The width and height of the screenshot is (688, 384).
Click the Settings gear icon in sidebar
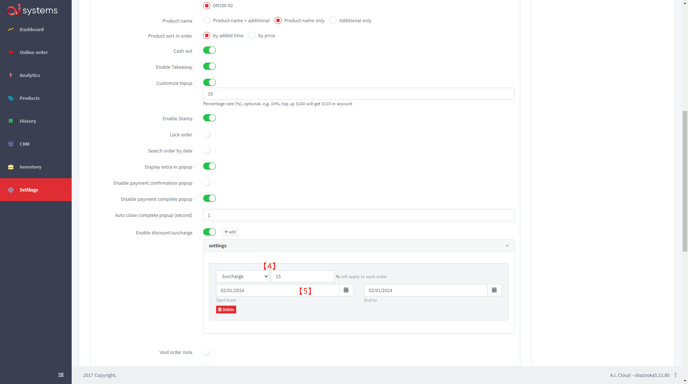tap(11, 190)
